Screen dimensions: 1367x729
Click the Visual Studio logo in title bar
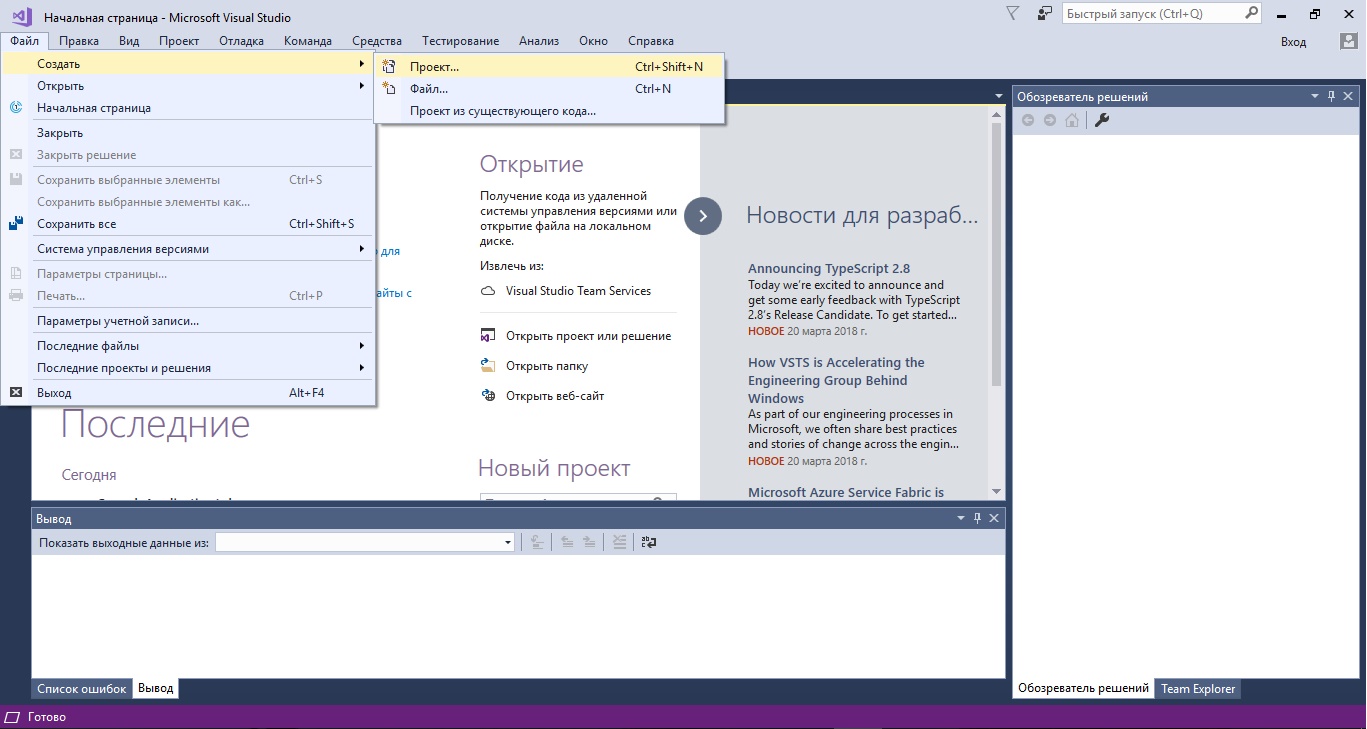tap(21, 15)
